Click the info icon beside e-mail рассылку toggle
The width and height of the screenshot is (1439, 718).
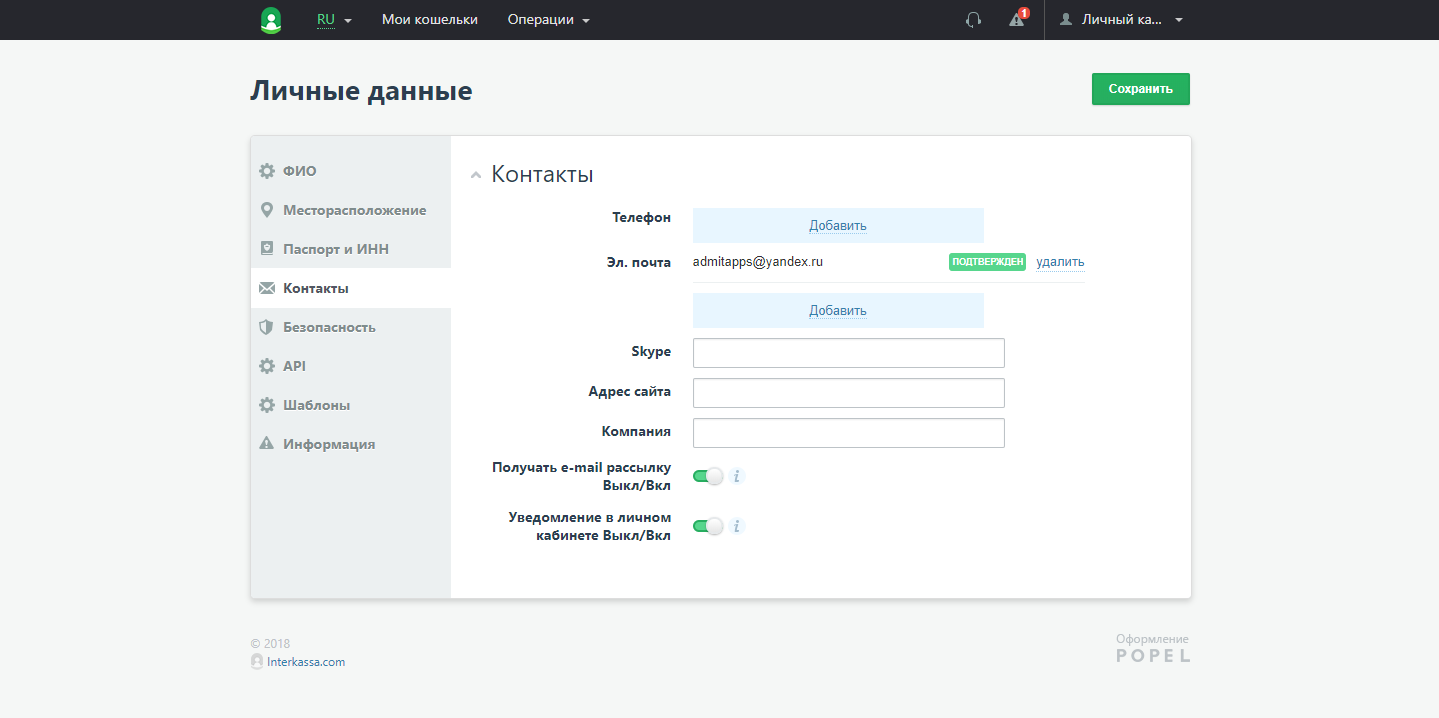pos(737,477)
